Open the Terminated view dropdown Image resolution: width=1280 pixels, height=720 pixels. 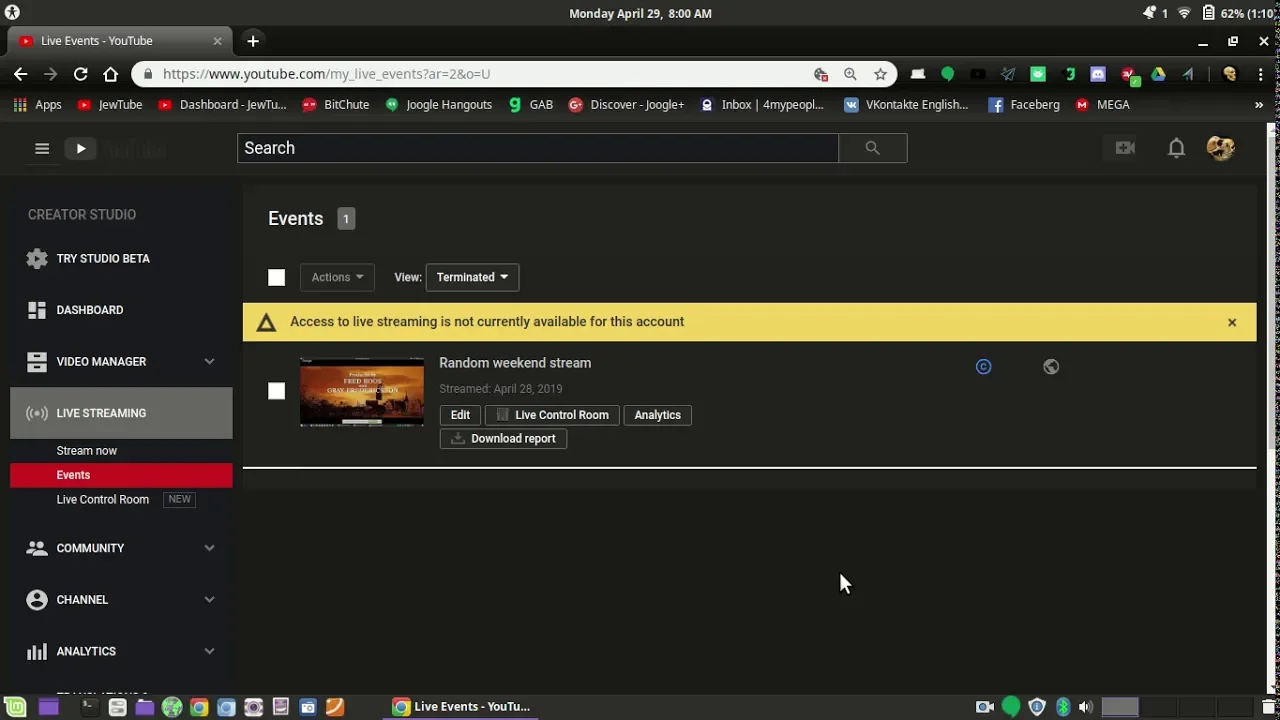click(x=472, y=277)
